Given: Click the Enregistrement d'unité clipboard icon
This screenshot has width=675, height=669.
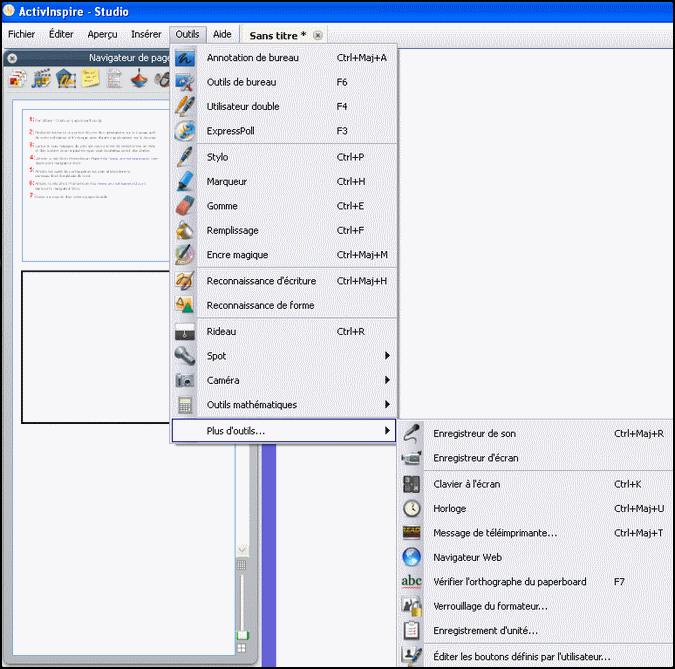Looking at the screenshot, I should [x=412, y=631].
